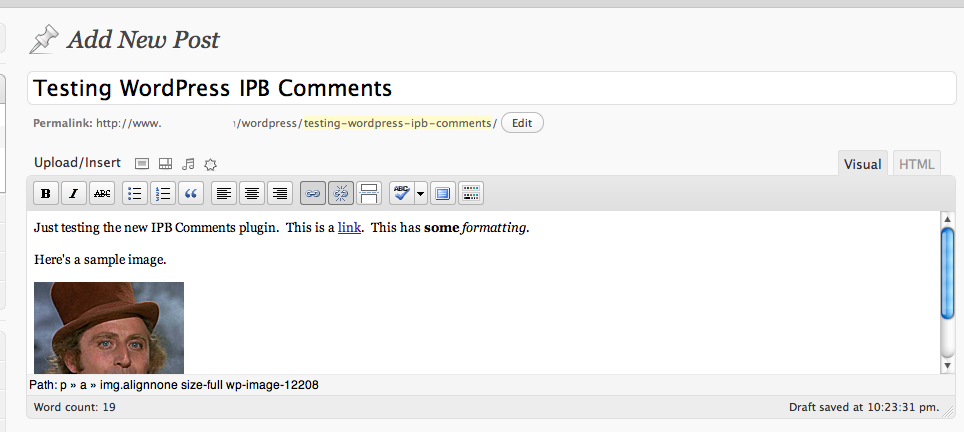Open spellchecker language dropdown arrow
The image size is (964, 432).
(x=421, y=193)
